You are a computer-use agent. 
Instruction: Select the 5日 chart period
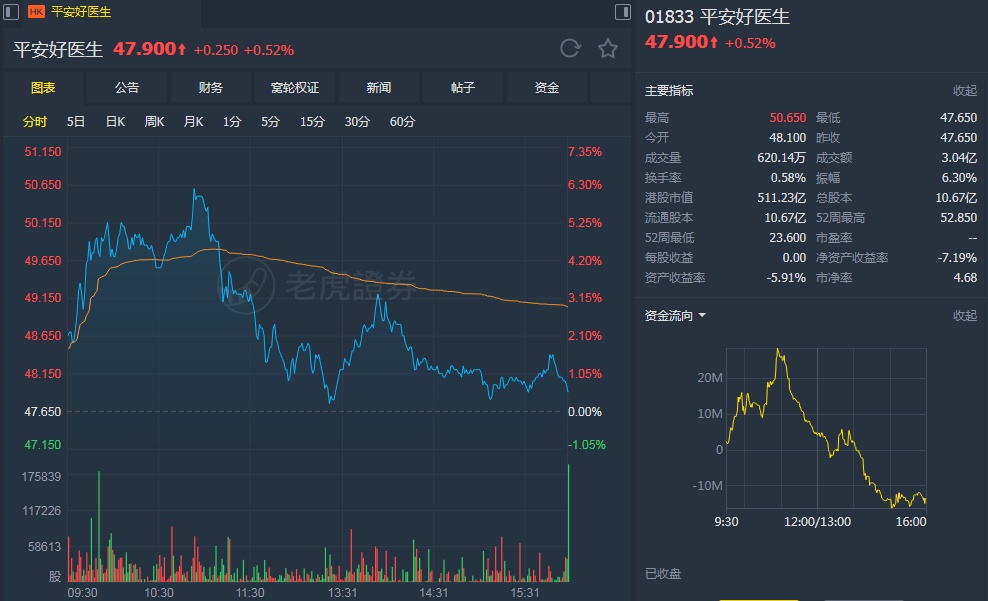[x=76, y=122]
